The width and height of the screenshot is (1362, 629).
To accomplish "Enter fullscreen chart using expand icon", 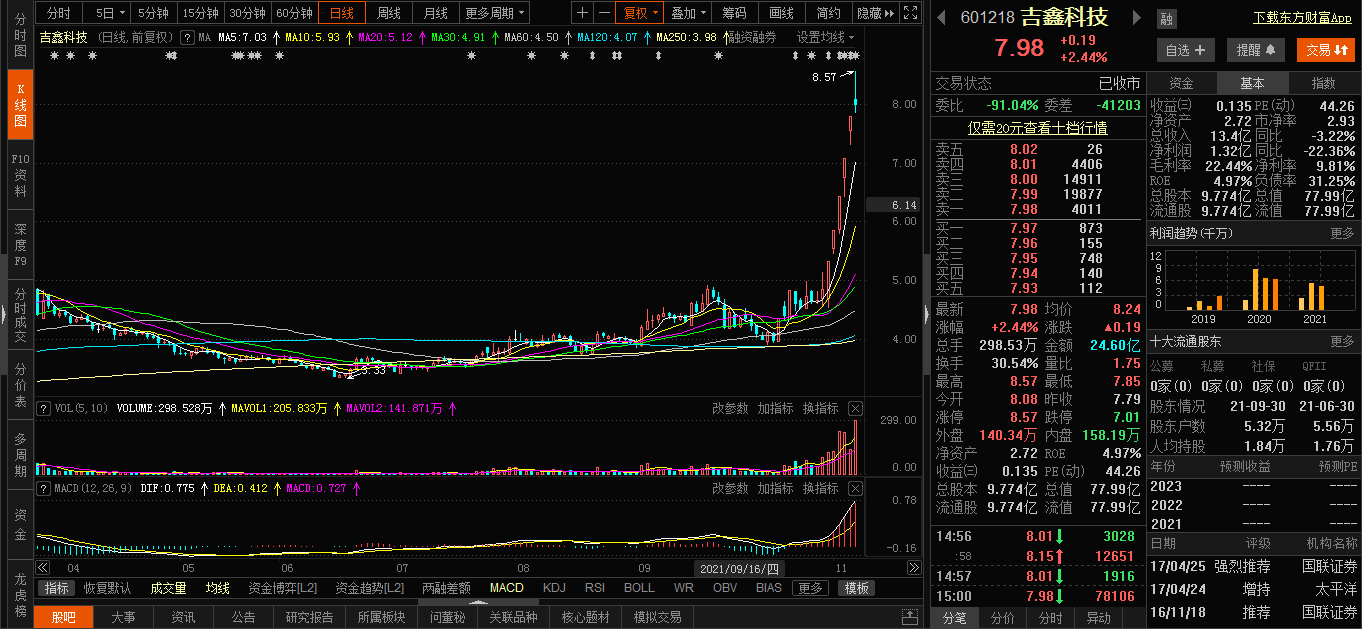I will pos(910,13).
